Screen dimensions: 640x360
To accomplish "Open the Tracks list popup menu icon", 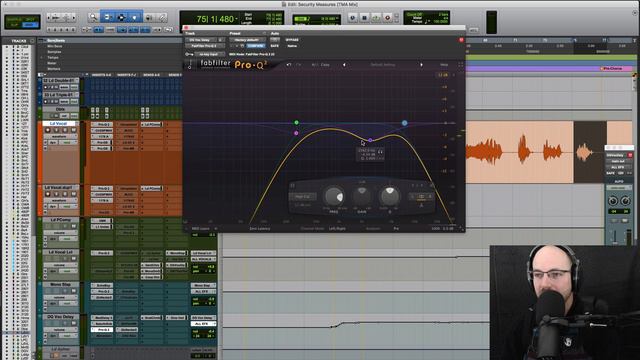I will [32, 41].
